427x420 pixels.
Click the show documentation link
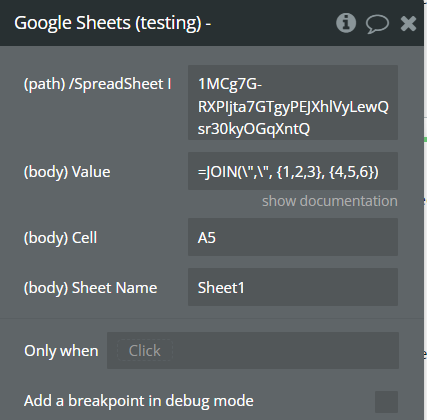click(x=330, y=201)
